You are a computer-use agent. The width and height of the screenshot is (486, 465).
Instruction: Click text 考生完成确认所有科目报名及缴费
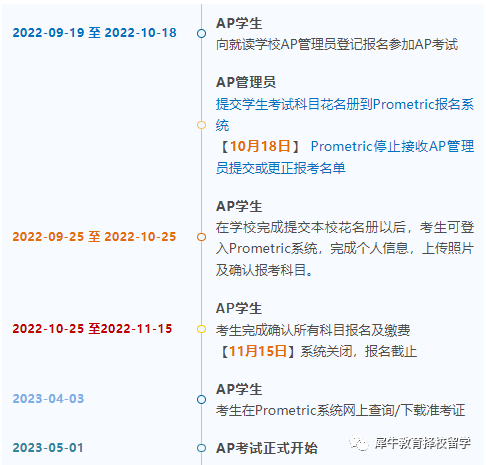(x=313, y=330)
